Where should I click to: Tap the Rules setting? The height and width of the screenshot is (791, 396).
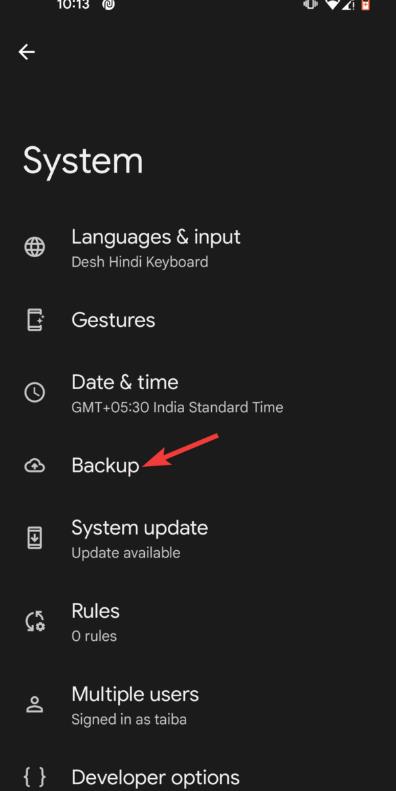click(x=198, y=621)
